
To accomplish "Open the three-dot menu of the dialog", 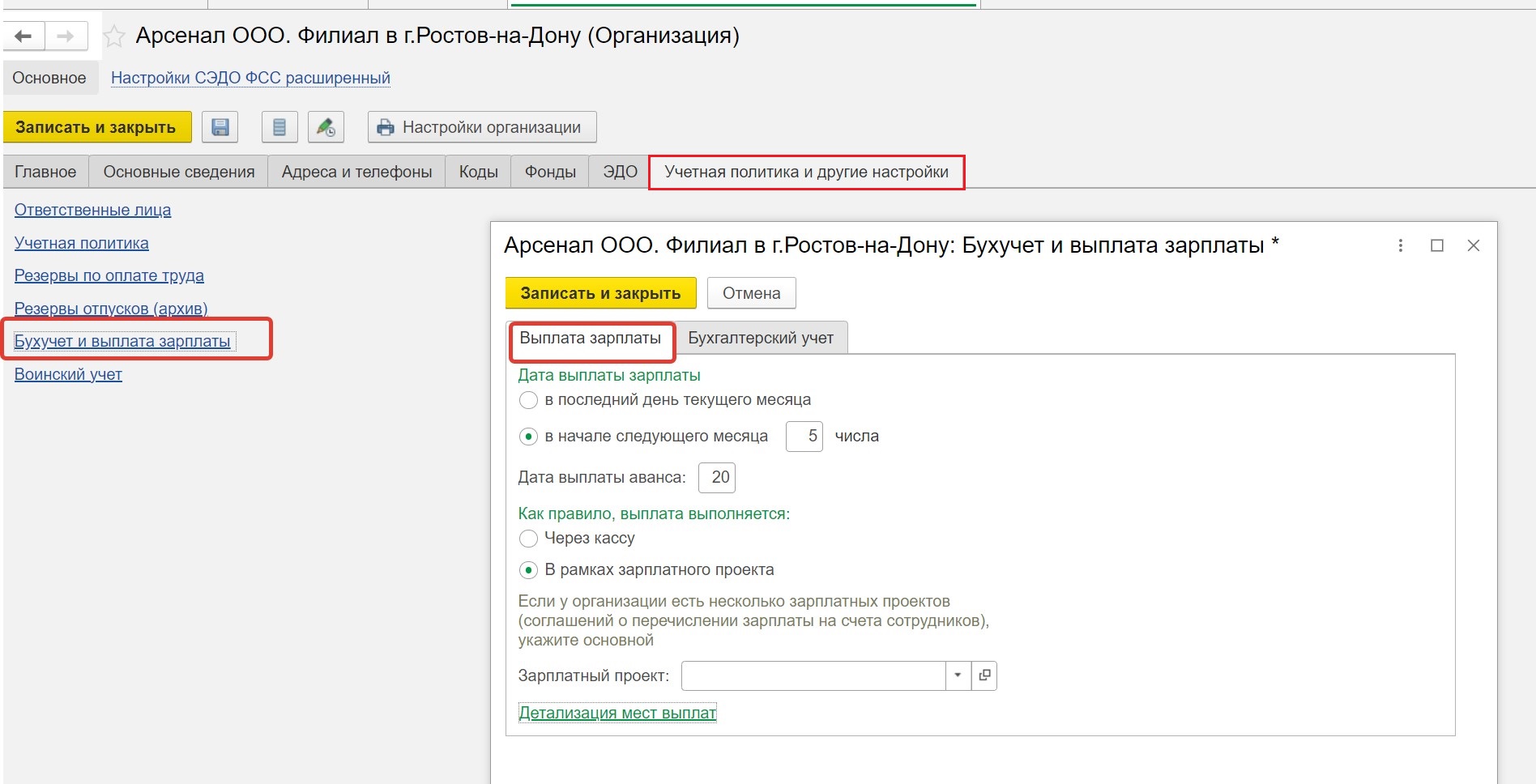I will point(1400,245).
